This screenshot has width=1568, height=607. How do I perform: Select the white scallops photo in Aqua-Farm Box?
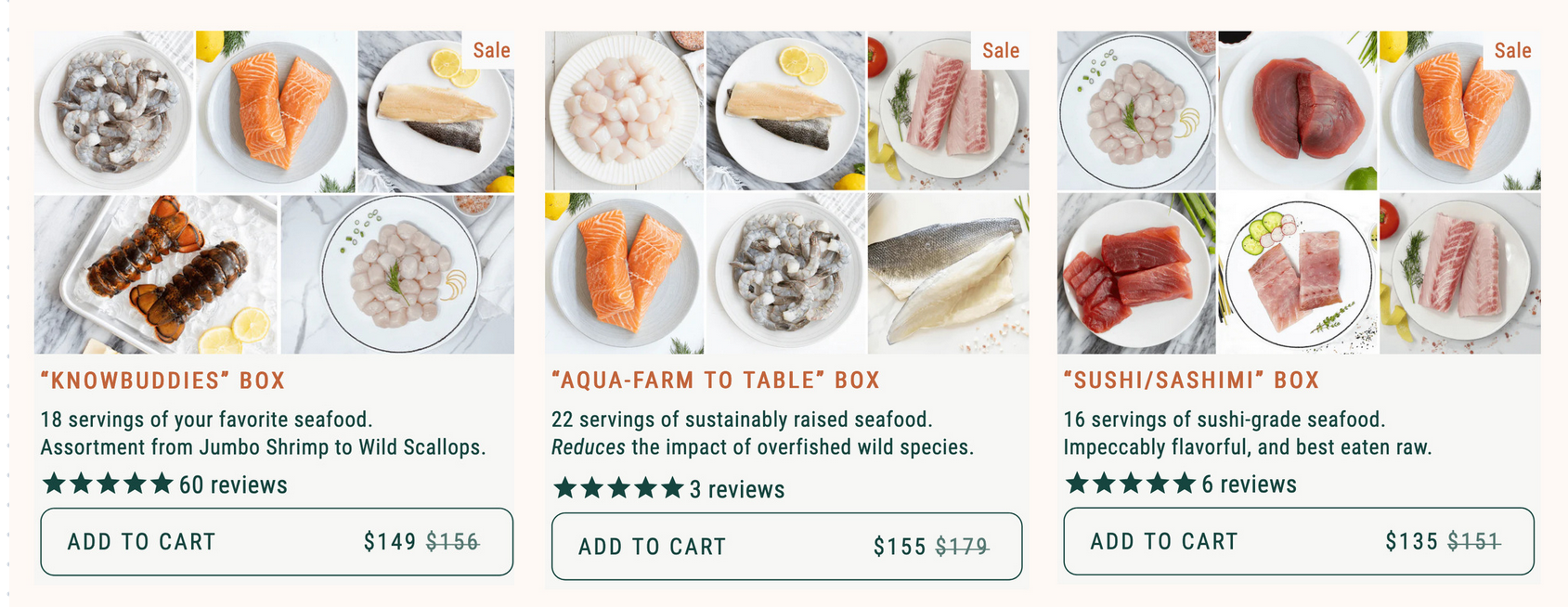click(624, 111)
